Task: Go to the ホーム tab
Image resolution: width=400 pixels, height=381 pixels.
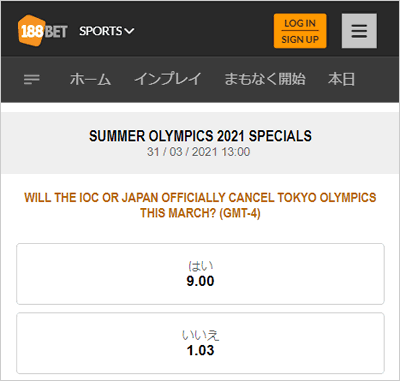Action: pyautogui.click(x=90, y=79)
